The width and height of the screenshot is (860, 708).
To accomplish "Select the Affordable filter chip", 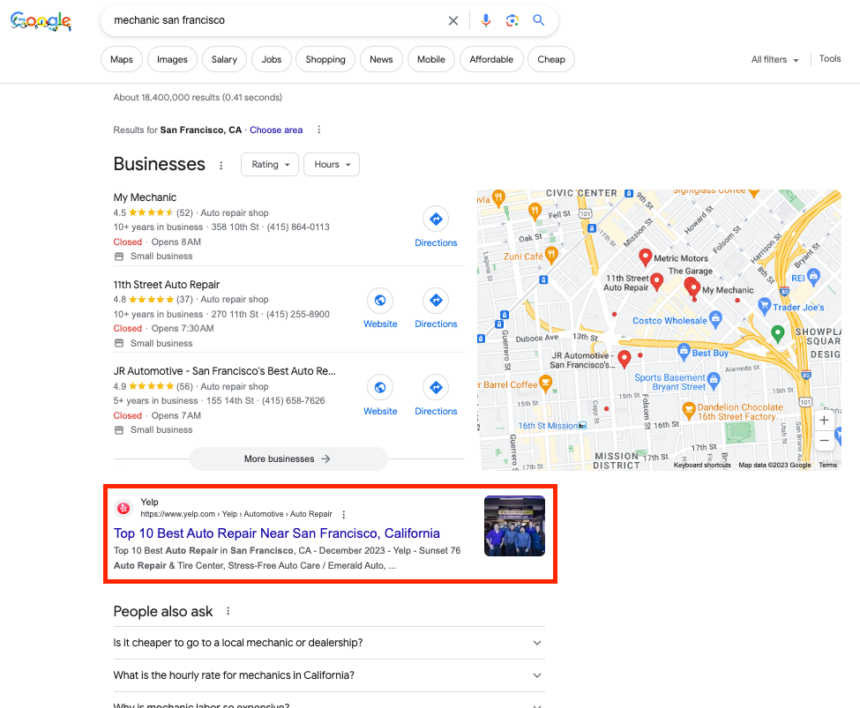I will click(x=491, y=59).
